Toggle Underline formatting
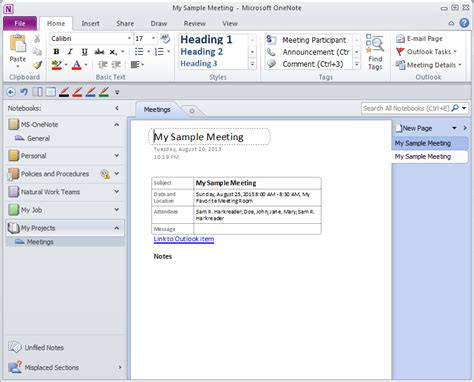Image resolution: width=474 pixels, height=382 pixels. (84, 52)
